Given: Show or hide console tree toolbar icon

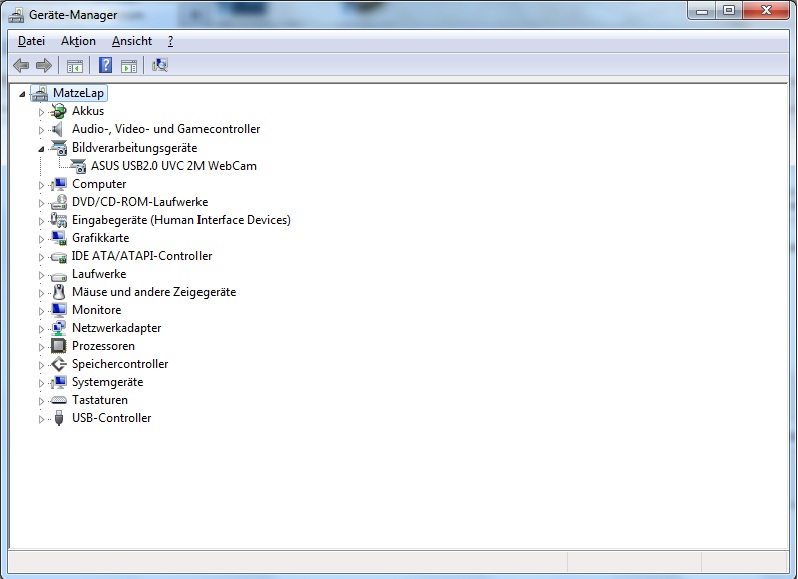Looking at the screenshot, I should (74, 66).
